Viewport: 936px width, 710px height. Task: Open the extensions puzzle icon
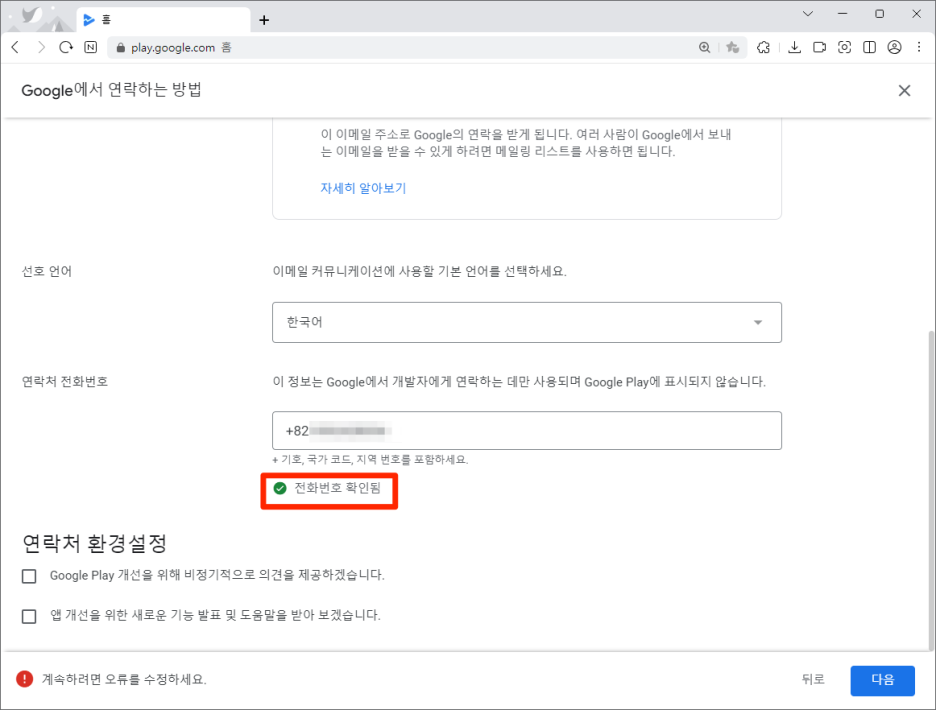tap(763, 47)
